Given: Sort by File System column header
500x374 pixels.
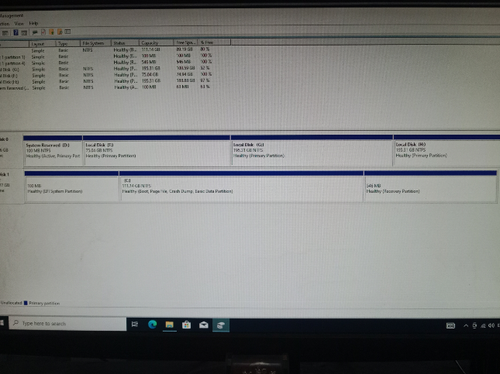Looking at the screenshot, I should (x=96, y=43).
